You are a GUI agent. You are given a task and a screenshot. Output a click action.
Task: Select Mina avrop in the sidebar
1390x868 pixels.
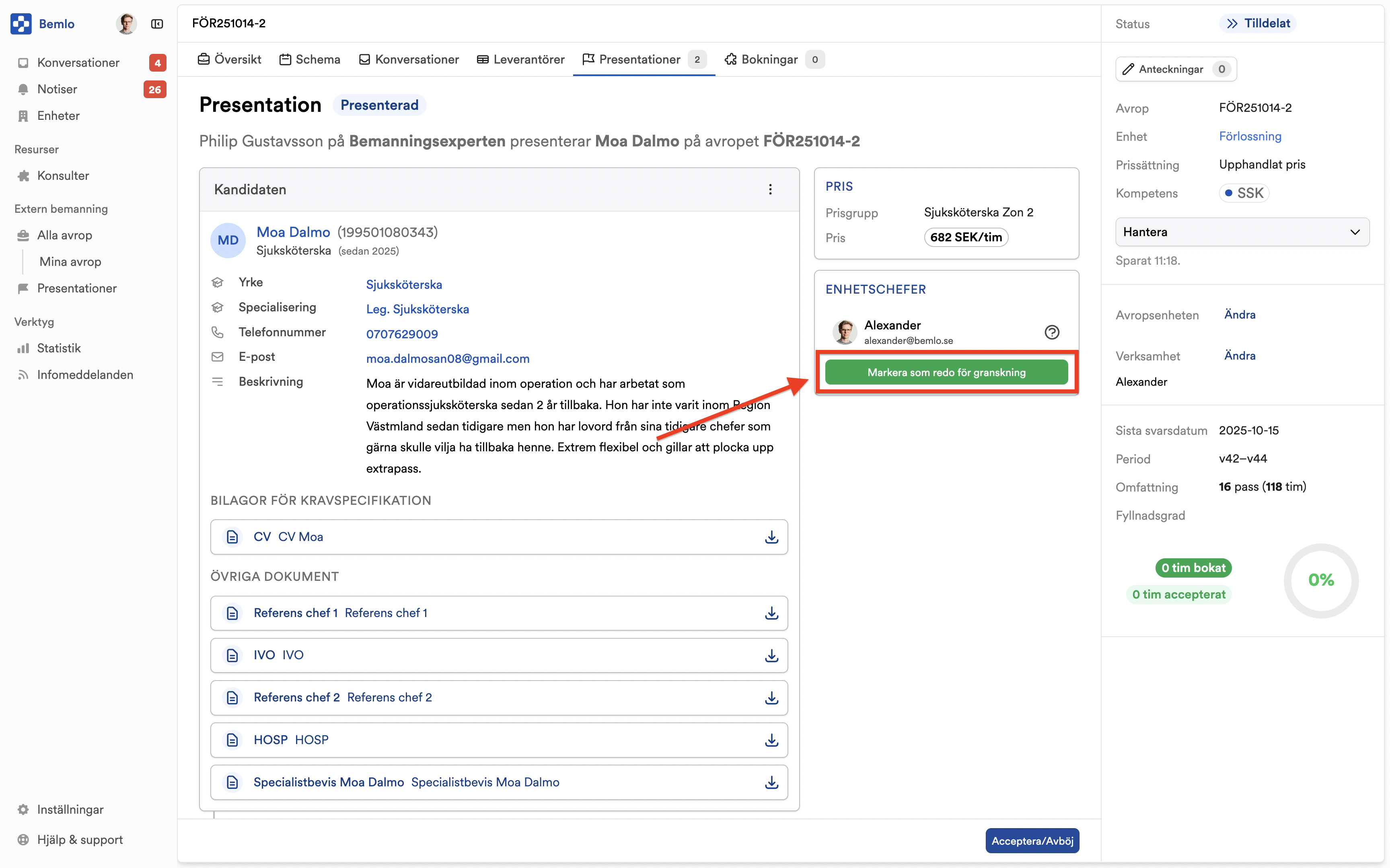pos(70,262)
